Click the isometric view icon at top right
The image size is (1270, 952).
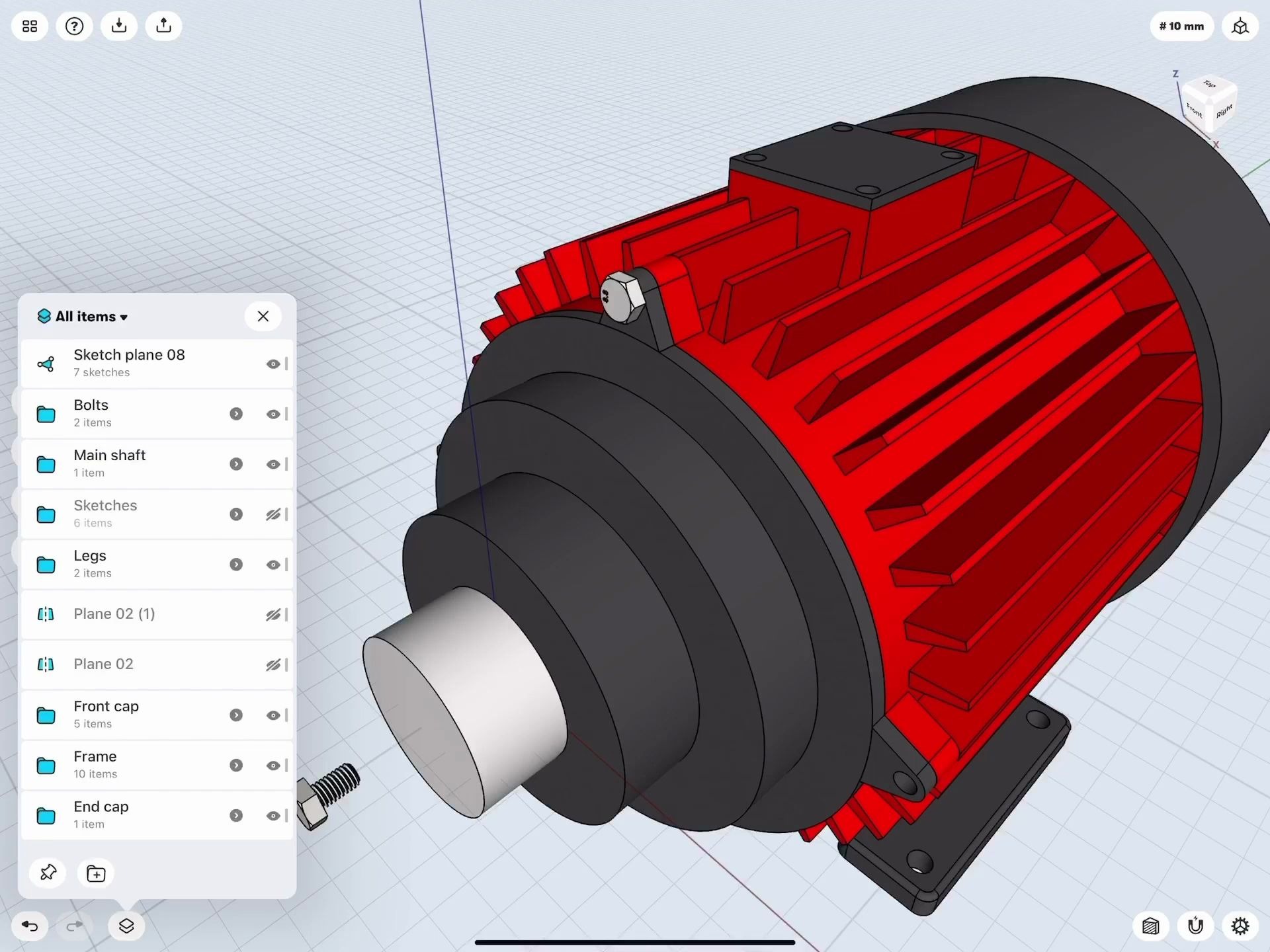[1241, 26]
